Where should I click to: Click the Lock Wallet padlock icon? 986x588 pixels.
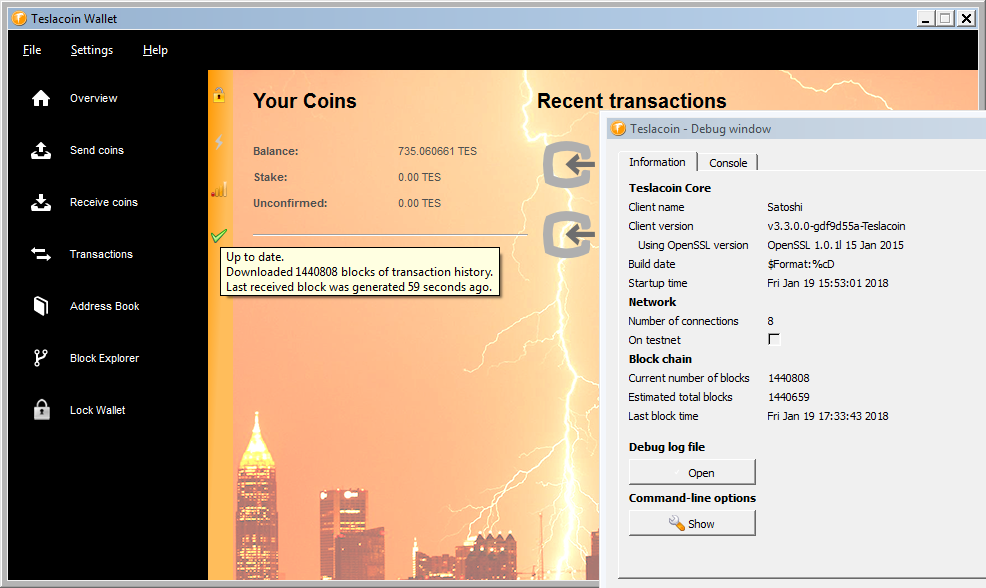tap(42, 409)
